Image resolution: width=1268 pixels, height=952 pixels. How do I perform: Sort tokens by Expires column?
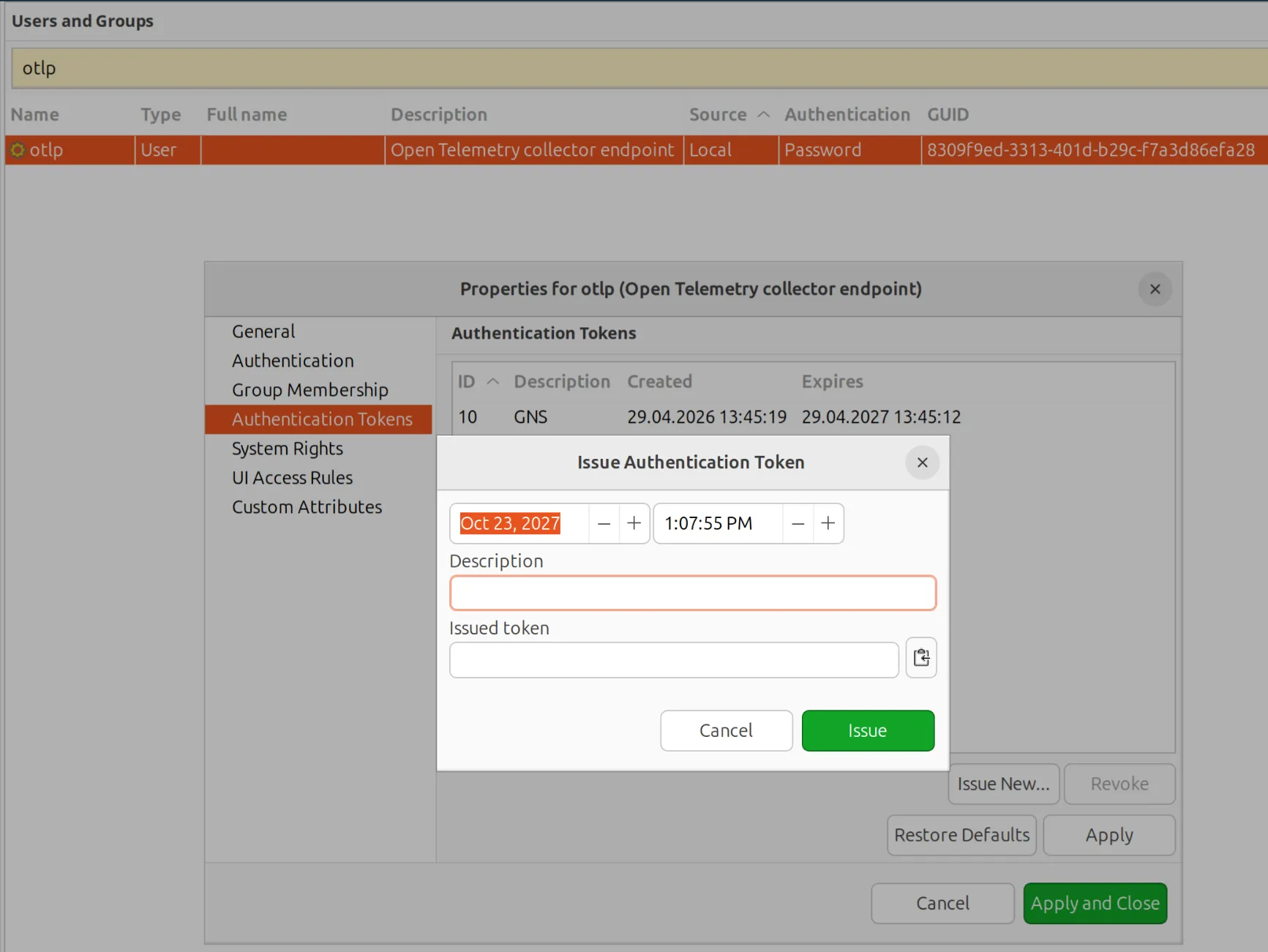click(833, 381)
